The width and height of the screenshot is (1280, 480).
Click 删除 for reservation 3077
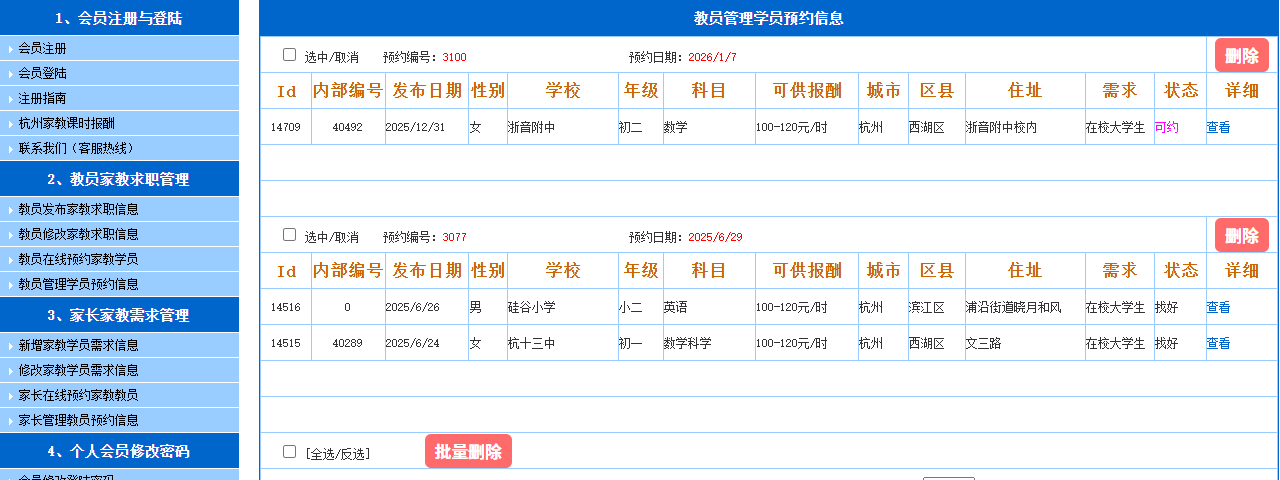point(1241,235)
